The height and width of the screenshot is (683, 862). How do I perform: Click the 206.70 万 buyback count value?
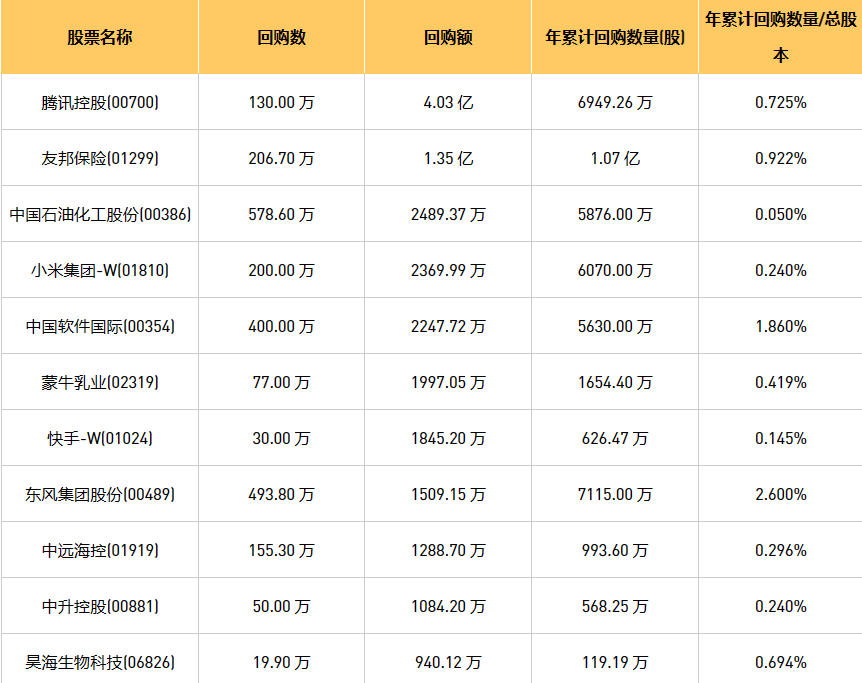[x=281, y=159]
